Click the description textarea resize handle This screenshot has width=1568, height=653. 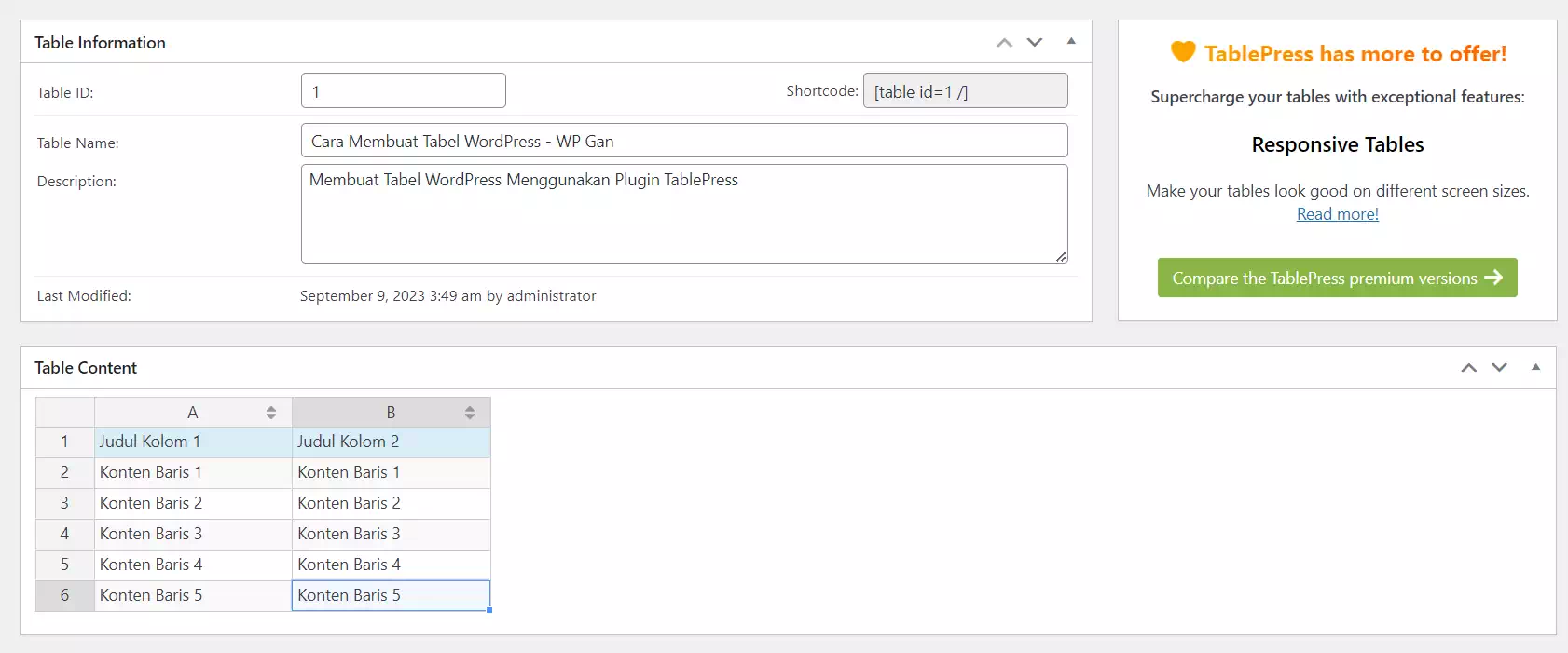(x=1061, y=256)
